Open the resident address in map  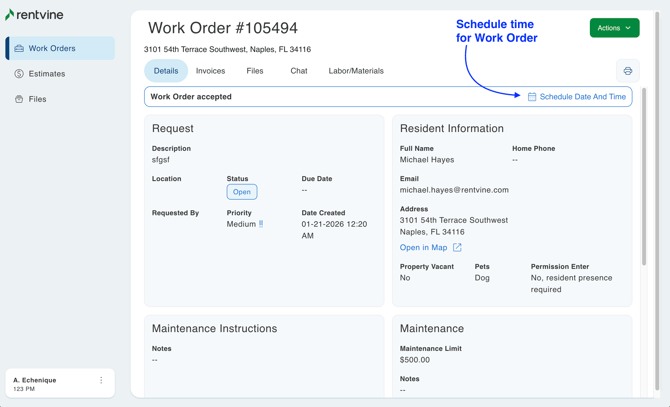(423, 248)
